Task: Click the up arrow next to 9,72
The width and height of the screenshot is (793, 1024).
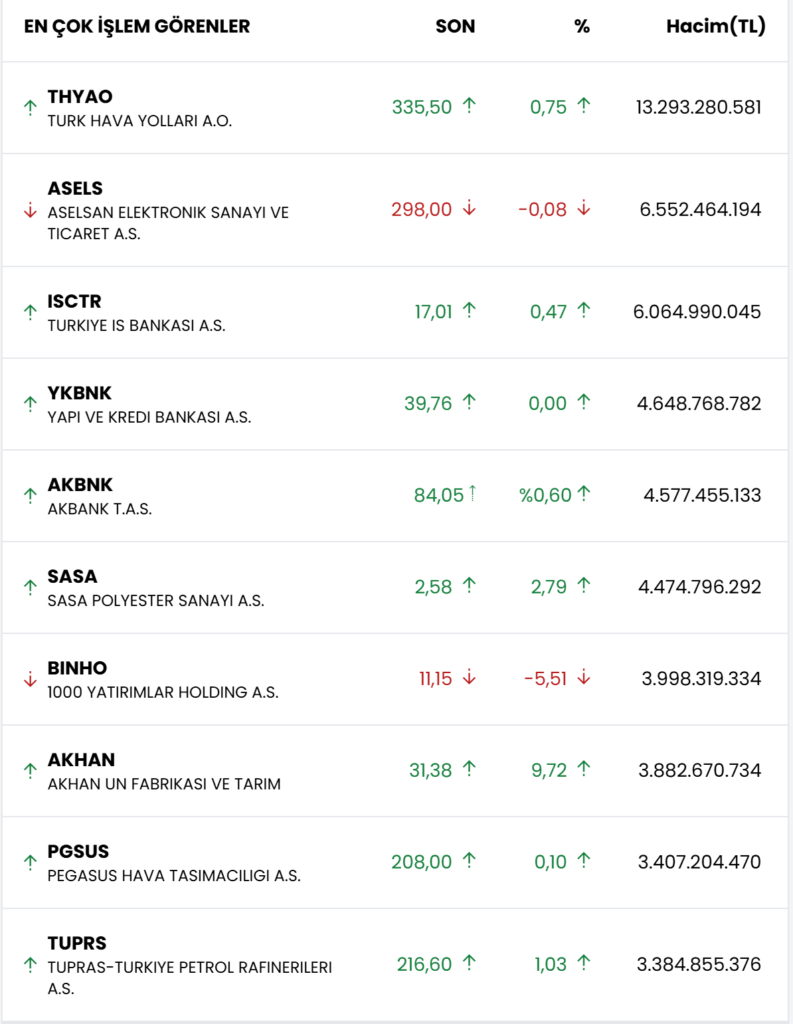Action: click(x=584, y=769)
